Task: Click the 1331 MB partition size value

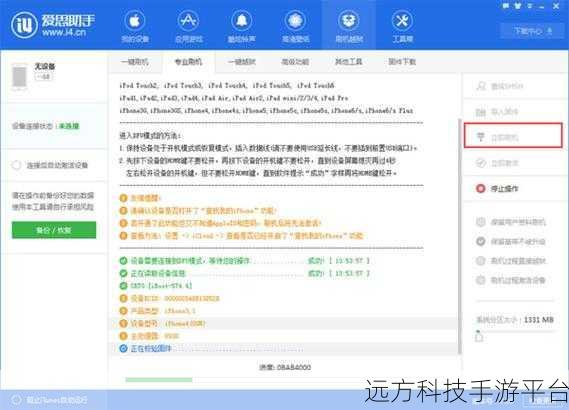Action: pos(539,320)
